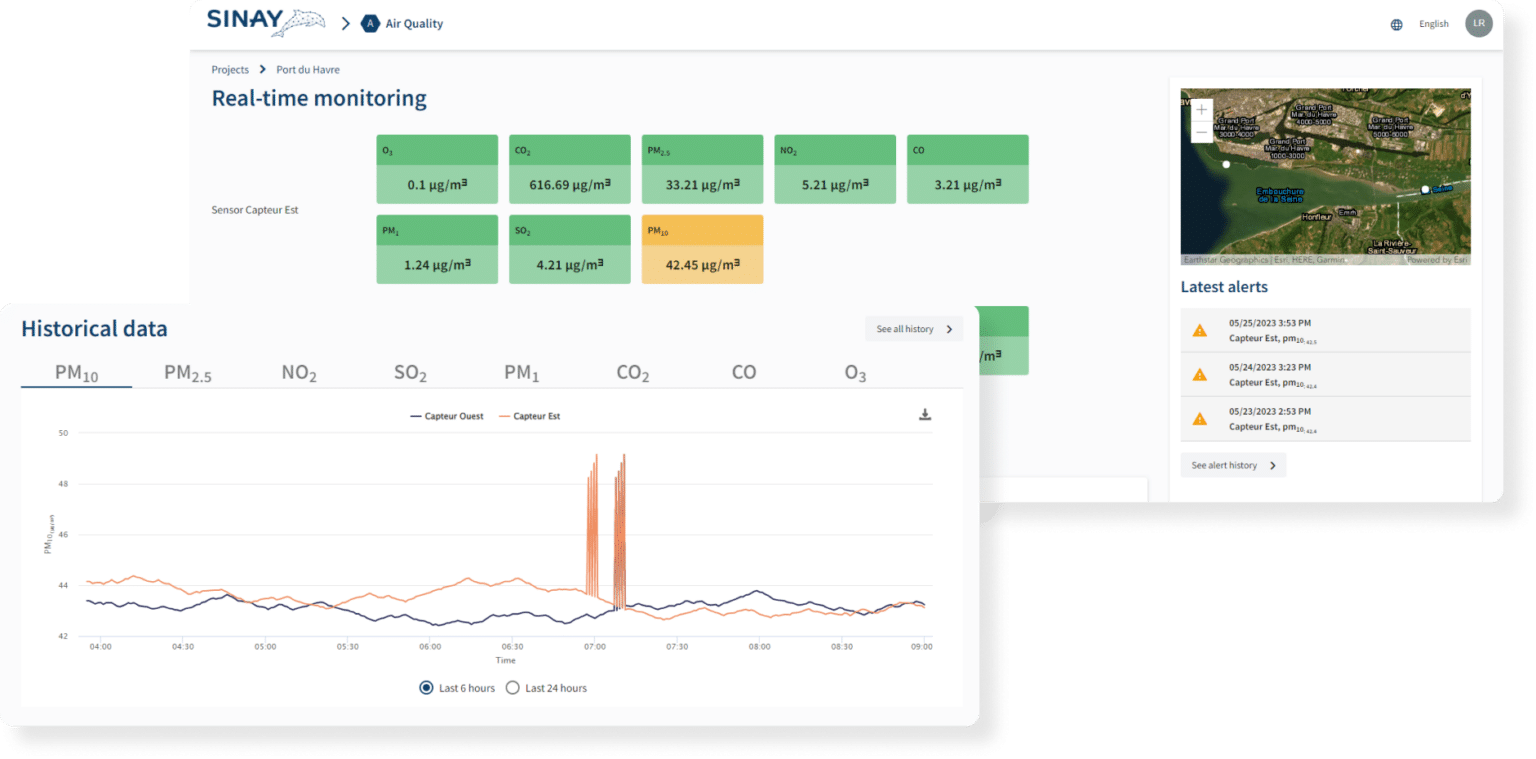Click the yellow PM10 value card showing 42.45
Screen dimensions: 1536x759
702,249
